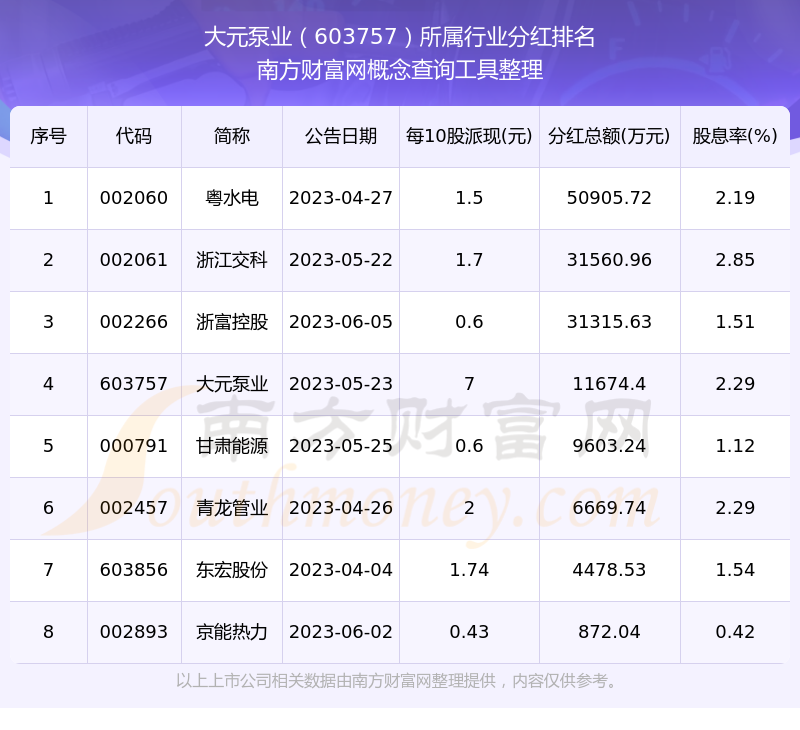Select stock code 002893
This screenshot has width=800, height=730.
[x=134, y=632]
